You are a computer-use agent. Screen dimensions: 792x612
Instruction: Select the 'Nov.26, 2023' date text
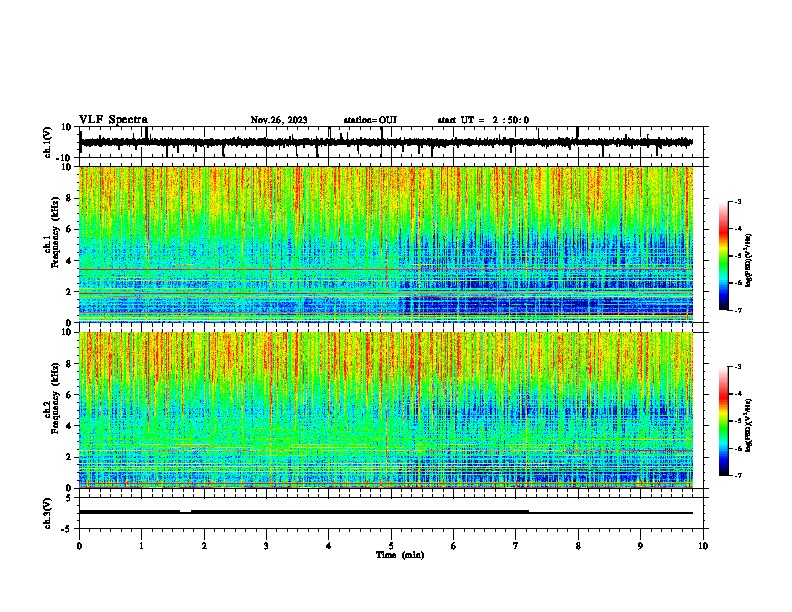[279, 120]
